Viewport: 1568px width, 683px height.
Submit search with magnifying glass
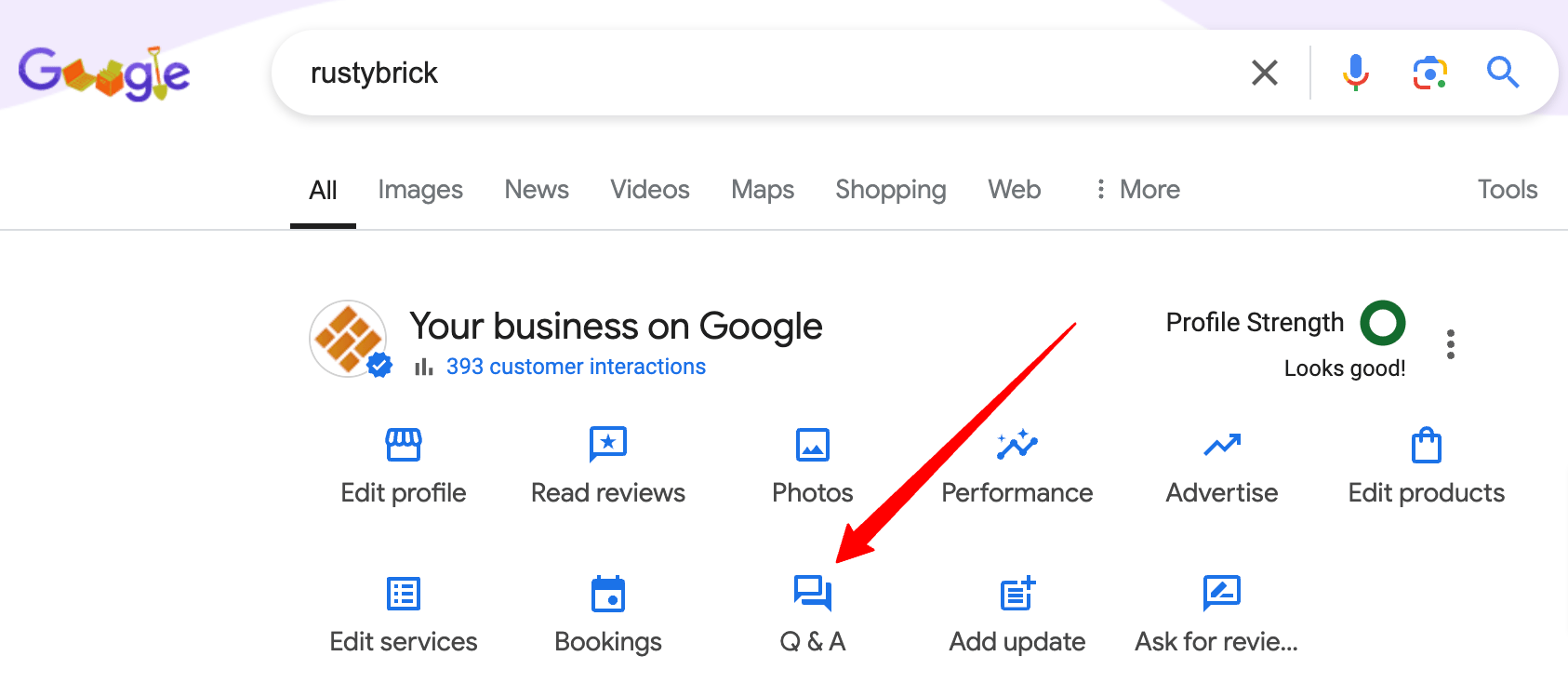(1503, 73)
